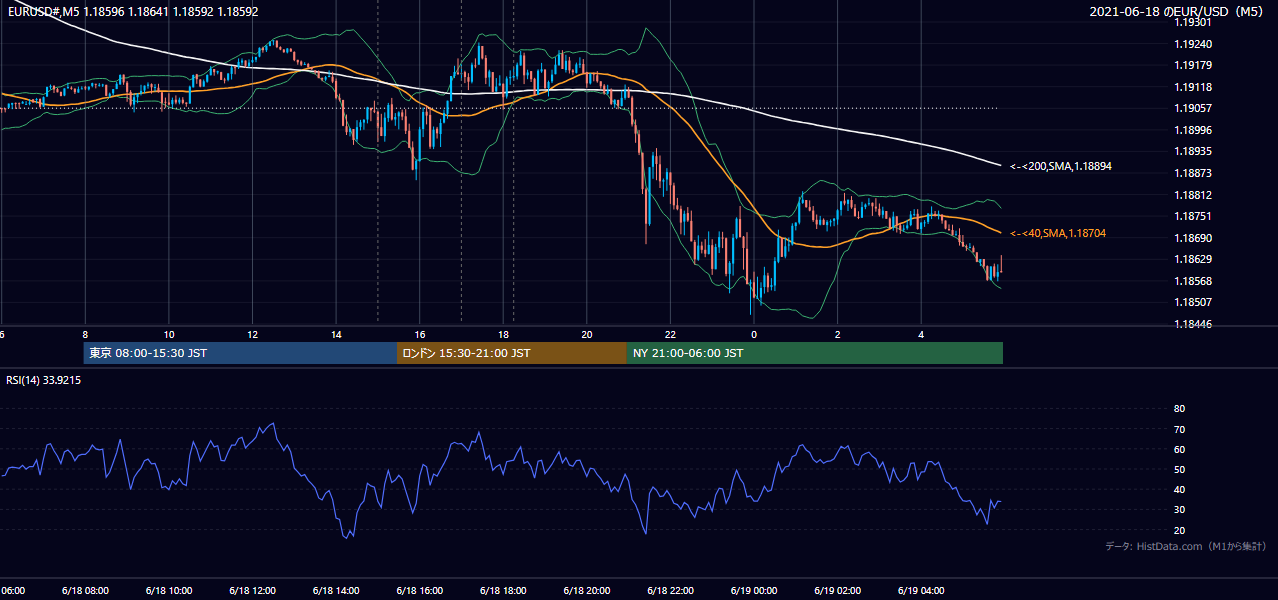Click the 6/18 16:00 bottom time label

[419, 590]
